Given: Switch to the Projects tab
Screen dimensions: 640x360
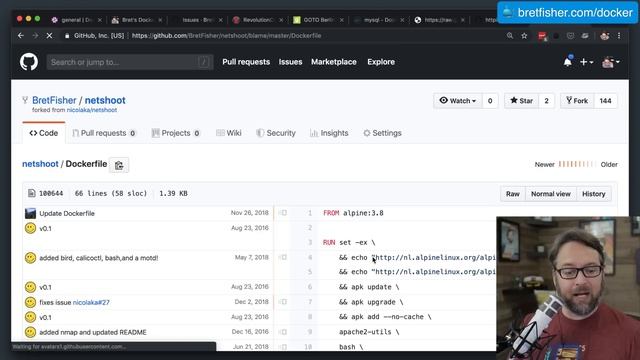Looking at the screenshot, I should click(x=176, y=133).
